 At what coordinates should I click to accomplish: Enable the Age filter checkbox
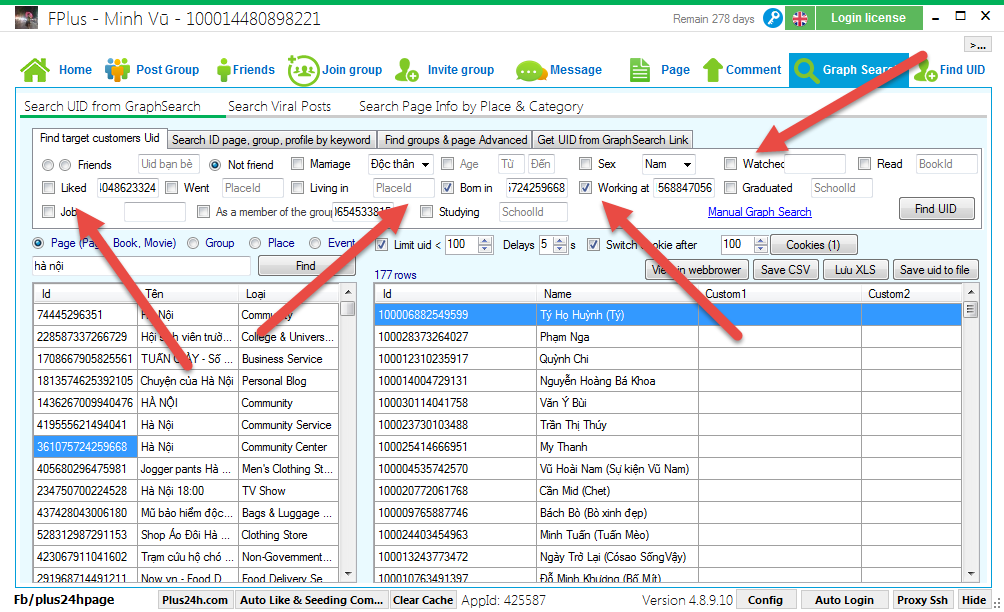pos(447,164)
